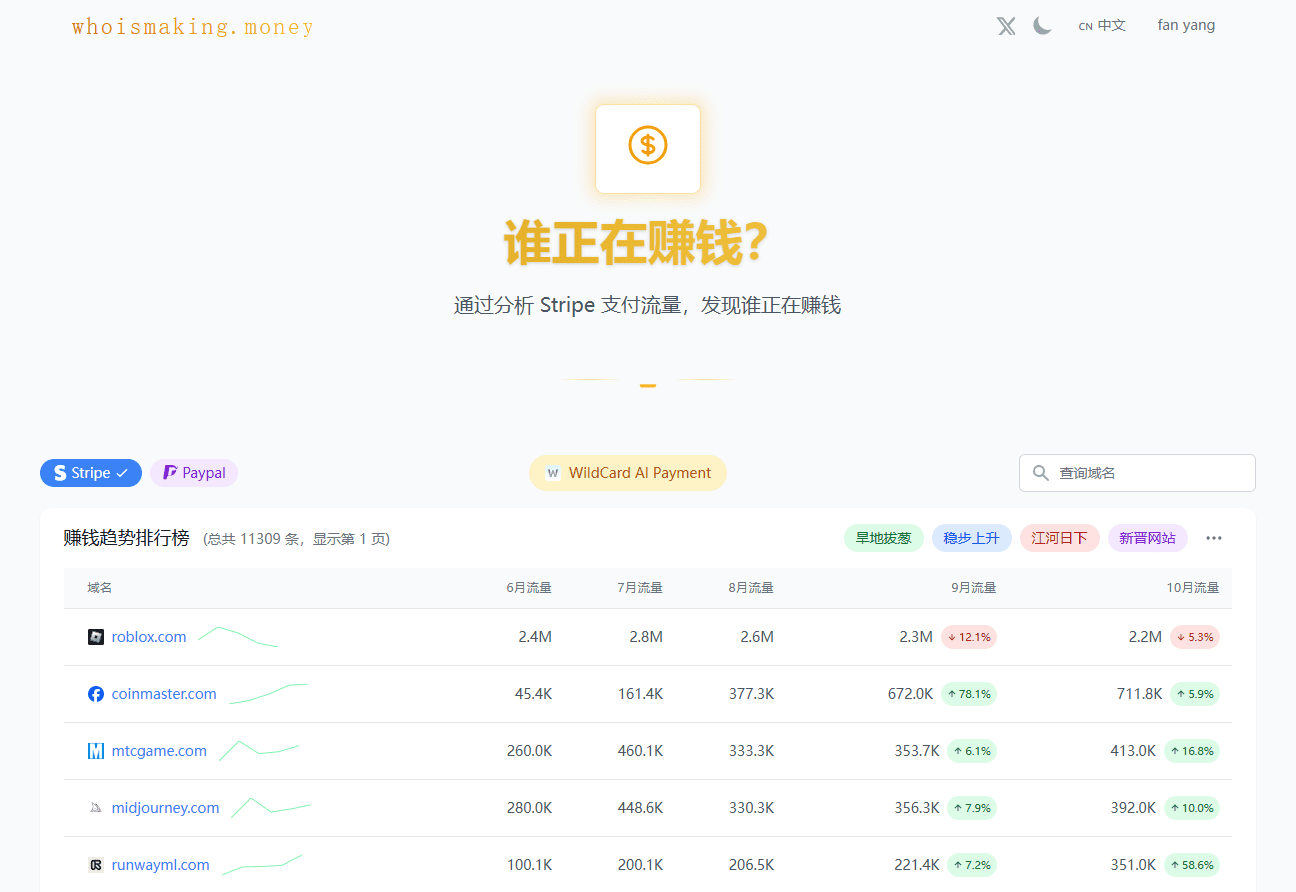This screenshot has height=892, width=1296.
Task: Open runwayml.com domain link
Action: (x=161, y=865)
